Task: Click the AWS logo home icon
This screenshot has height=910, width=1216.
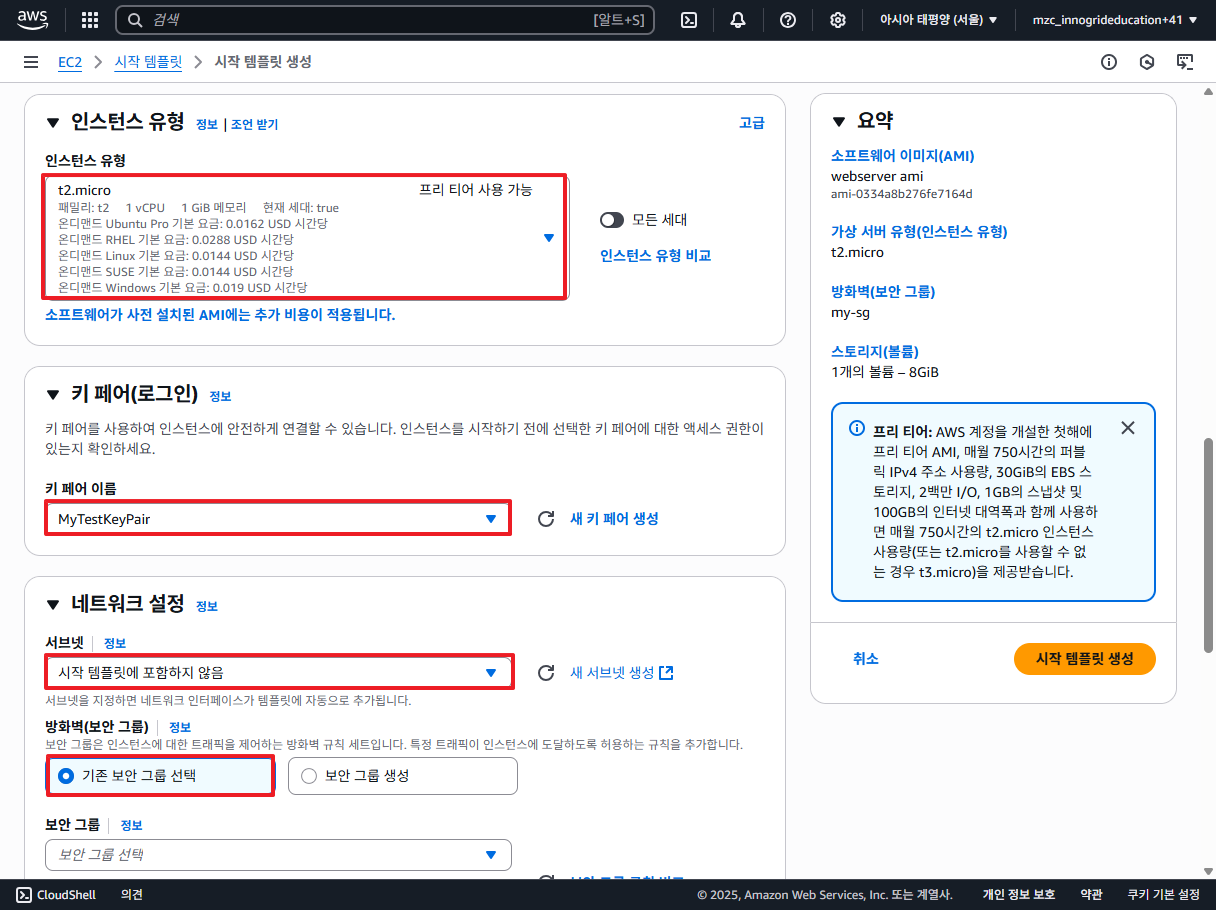Action: (x=34, y=20)
